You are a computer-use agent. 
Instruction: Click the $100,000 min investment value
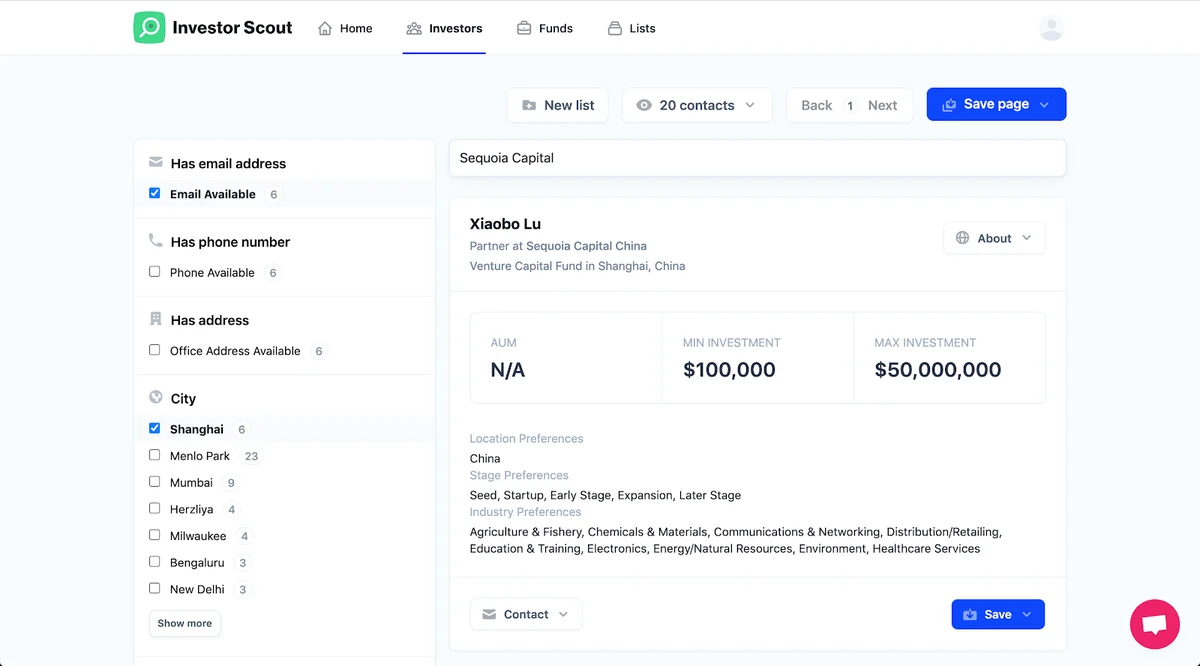tap(729, 370)
